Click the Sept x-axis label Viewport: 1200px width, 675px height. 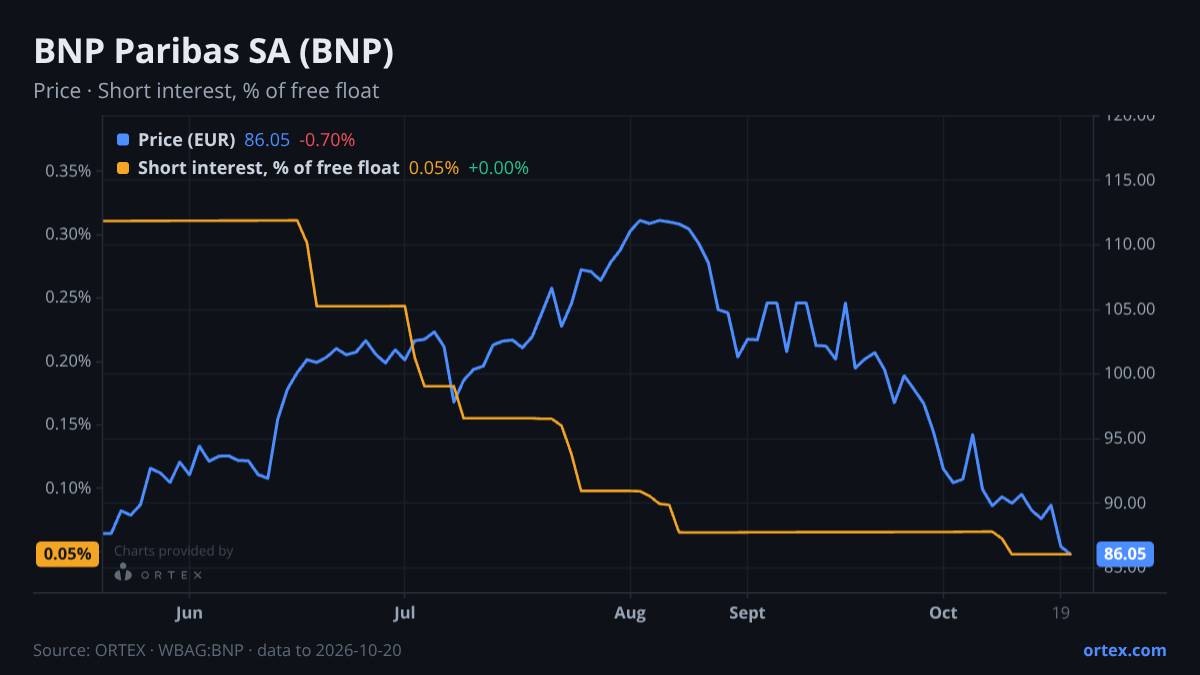coord(747,612)
